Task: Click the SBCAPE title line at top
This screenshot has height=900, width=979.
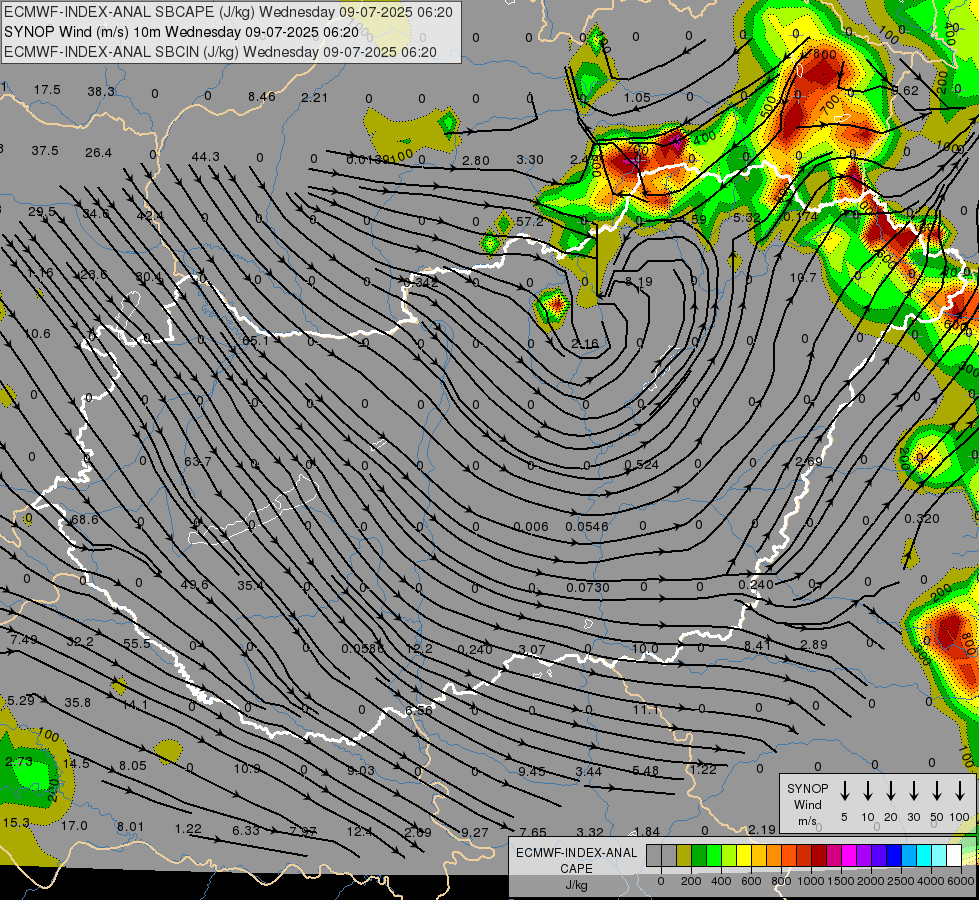Action: point(228,12)
